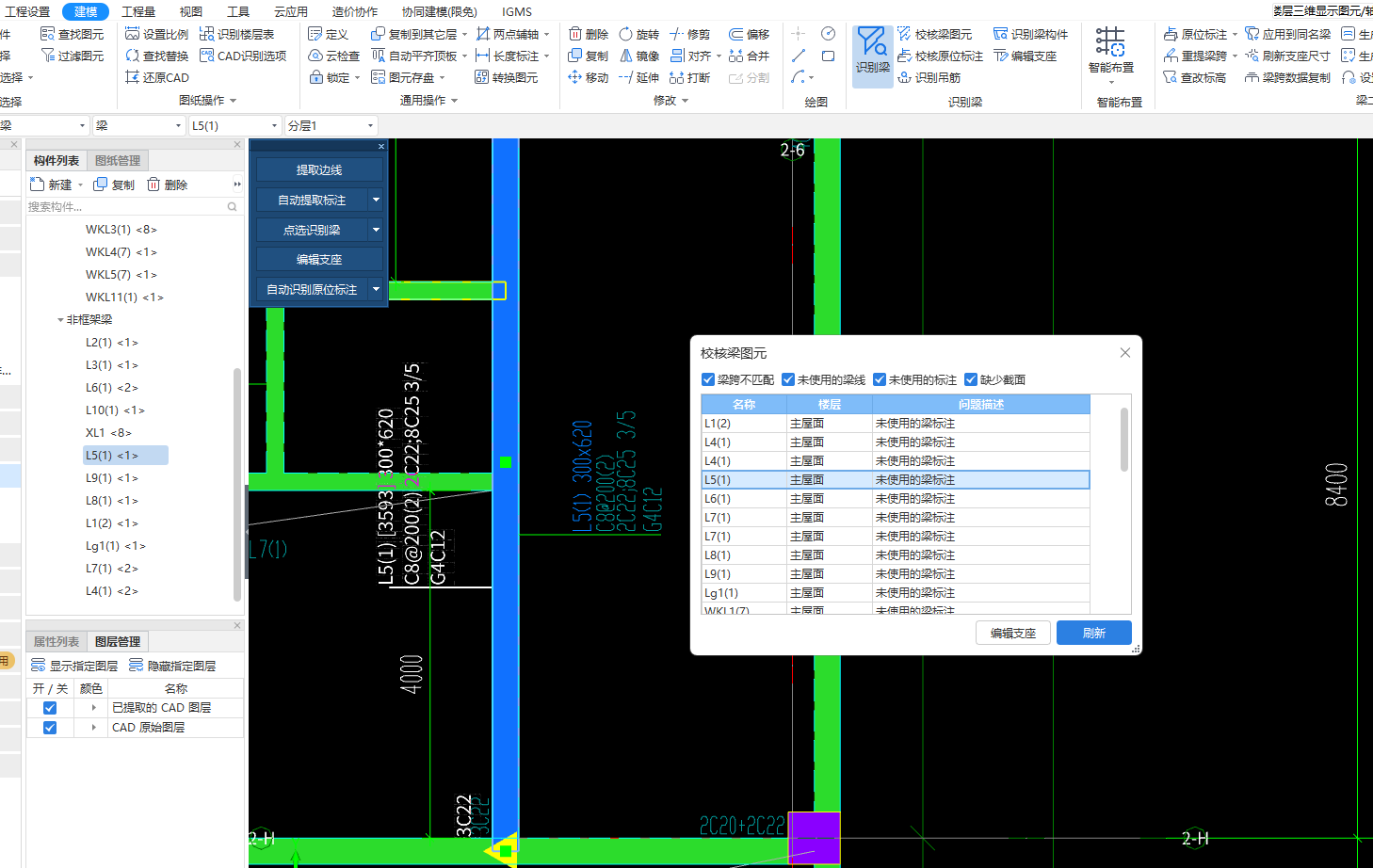Open the 视图 ribbon tab

pos(191,11)
